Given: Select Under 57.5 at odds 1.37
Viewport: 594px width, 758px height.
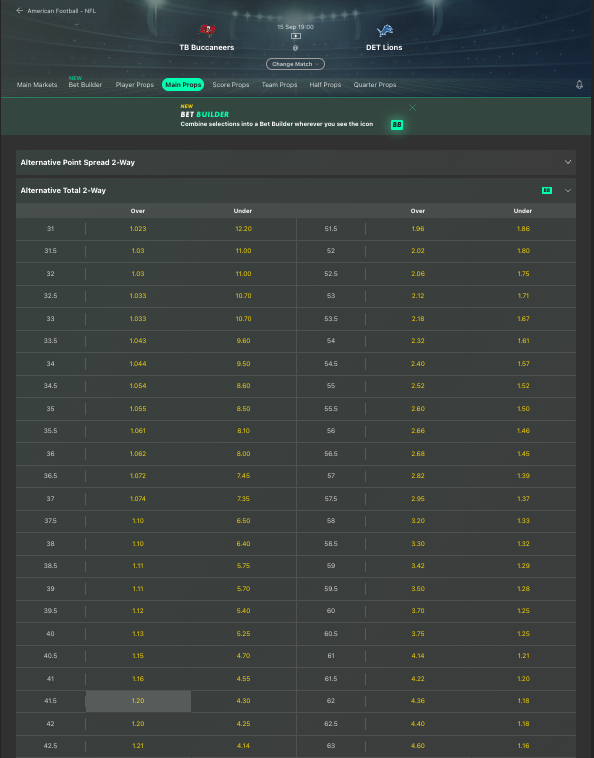Looking at the screenshot, I should [523, 498].
